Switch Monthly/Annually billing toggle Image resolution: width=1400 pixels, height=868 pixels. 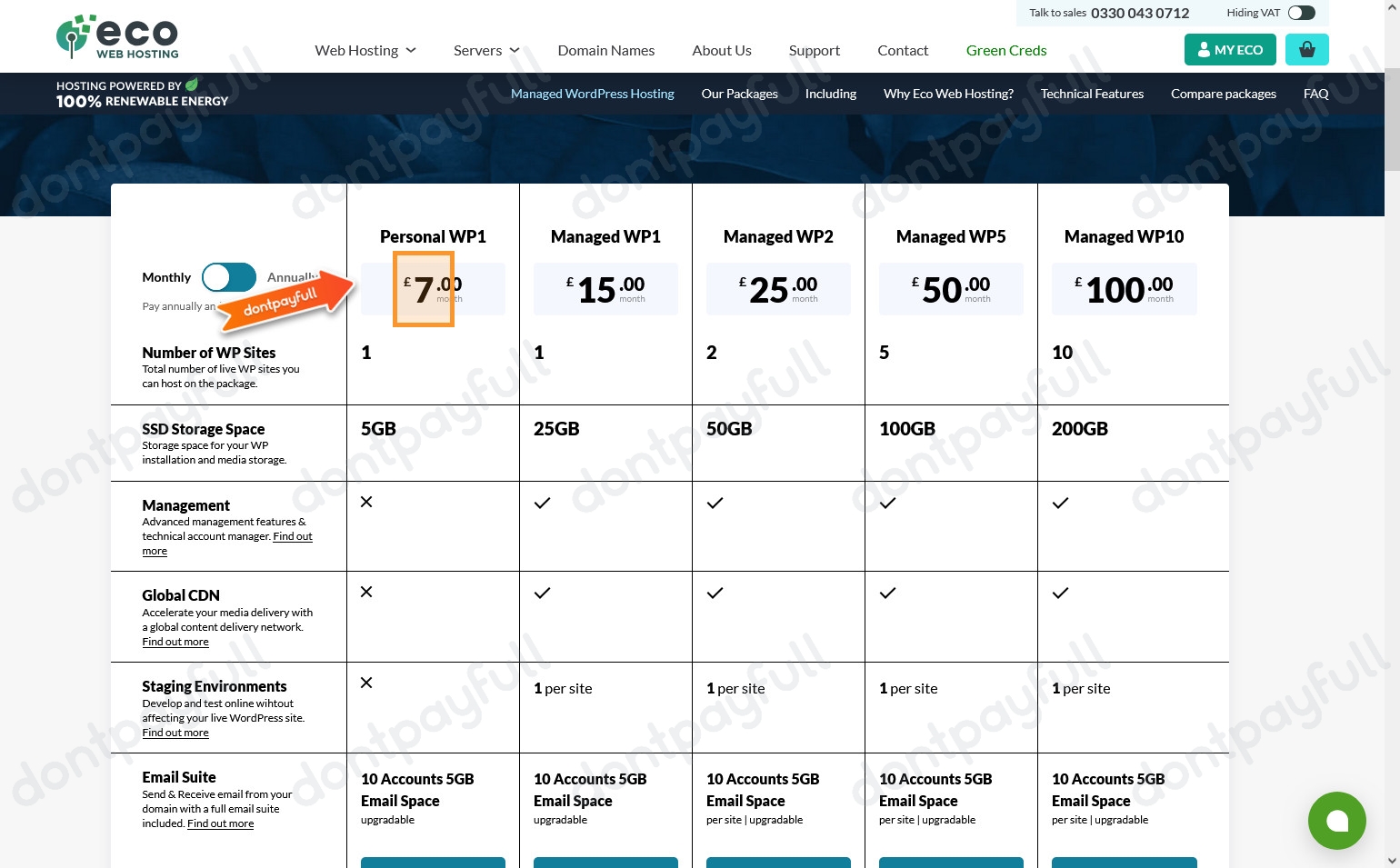pyautogui.click(x=229, y=277)
